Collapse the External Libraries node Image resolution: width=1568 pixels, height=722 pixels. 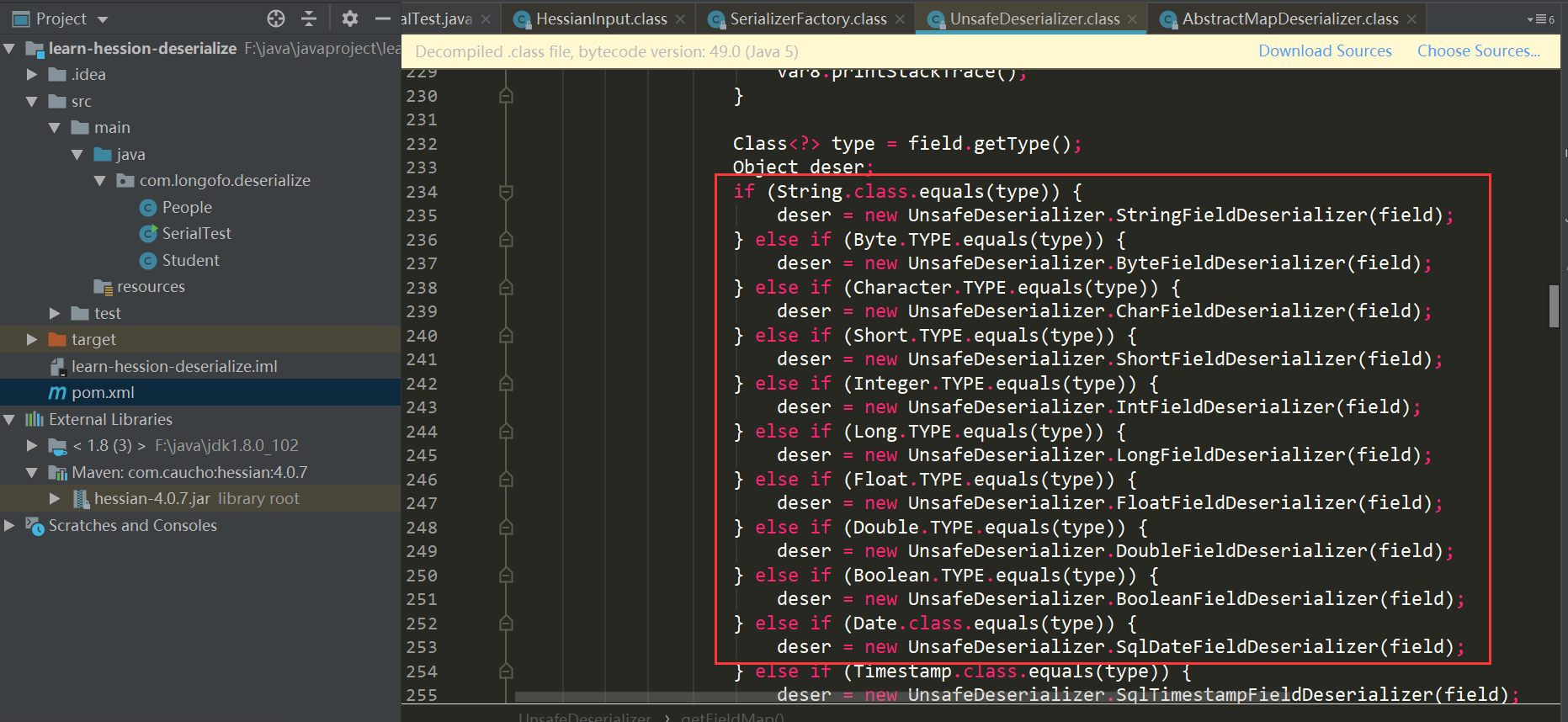pyautogui.click(x=9, y=419)
